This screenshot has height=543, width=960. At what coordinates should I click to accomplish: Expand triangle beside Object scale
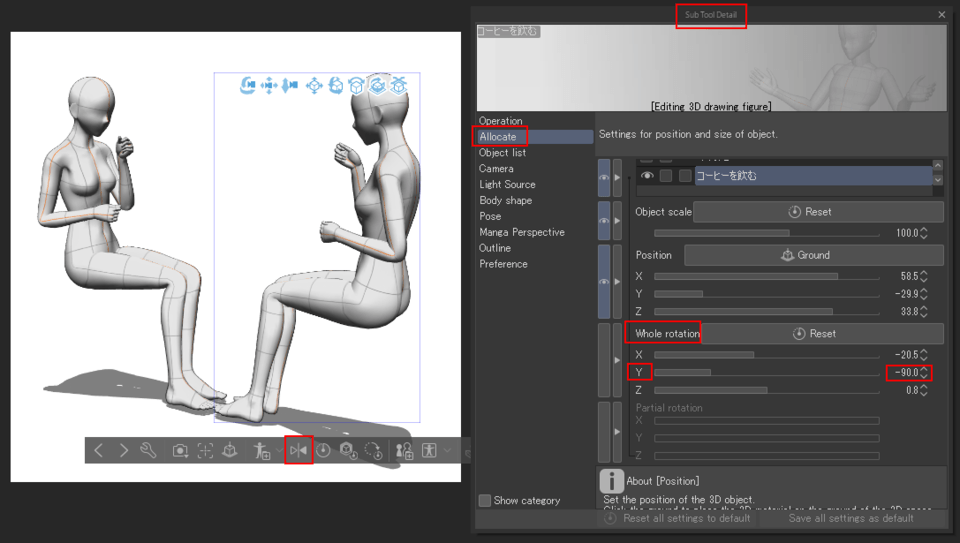click(617, 220)
